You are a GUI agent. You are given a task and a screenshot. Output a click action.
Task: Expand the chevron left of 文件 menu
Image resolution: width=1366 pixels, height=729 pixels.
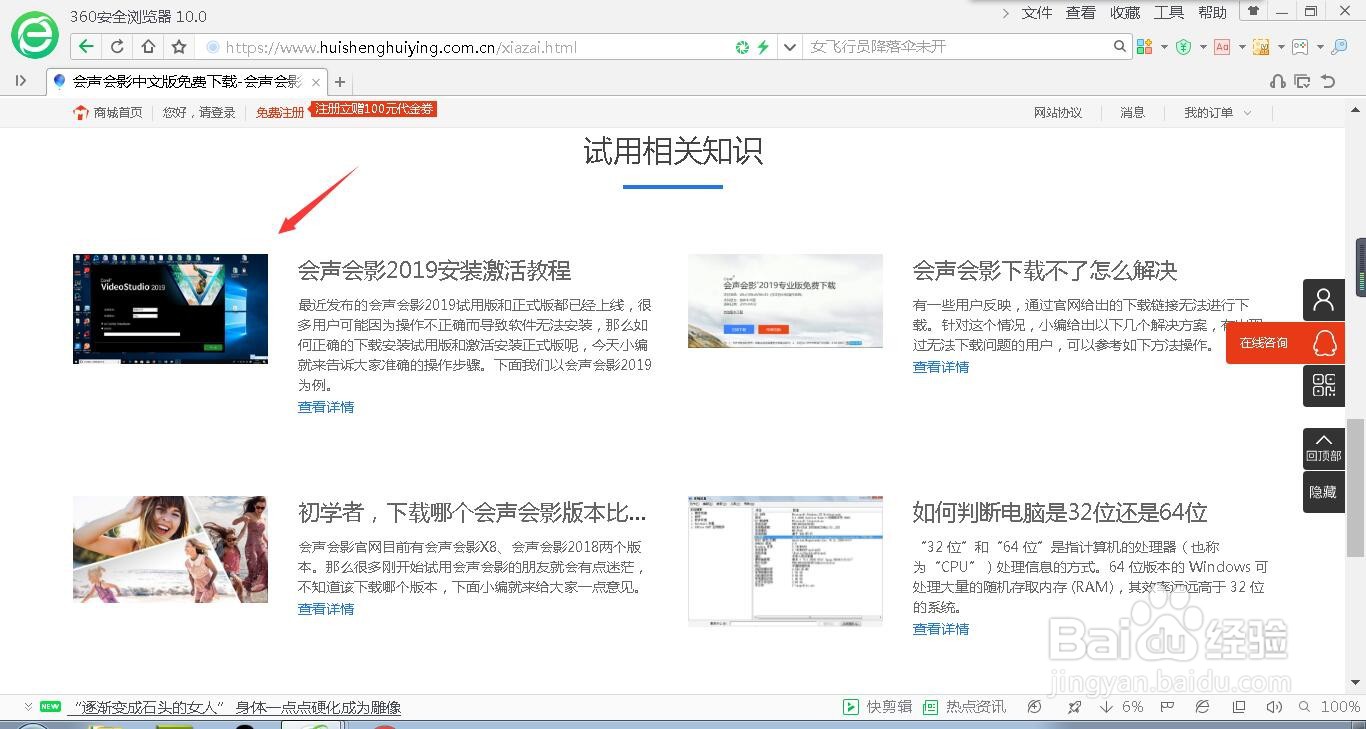point(1006,13)
